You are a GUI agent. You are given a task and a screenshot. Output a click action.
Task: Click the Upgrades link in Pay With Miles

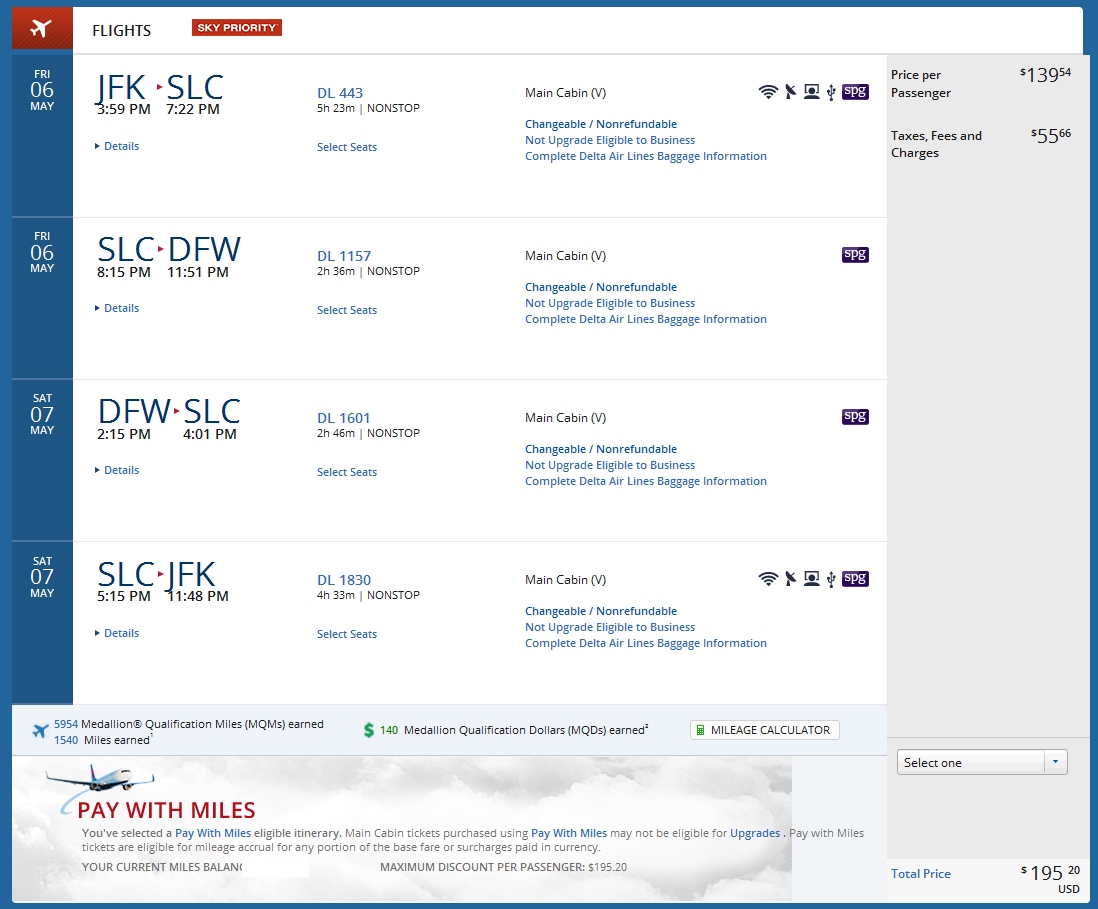756,833
